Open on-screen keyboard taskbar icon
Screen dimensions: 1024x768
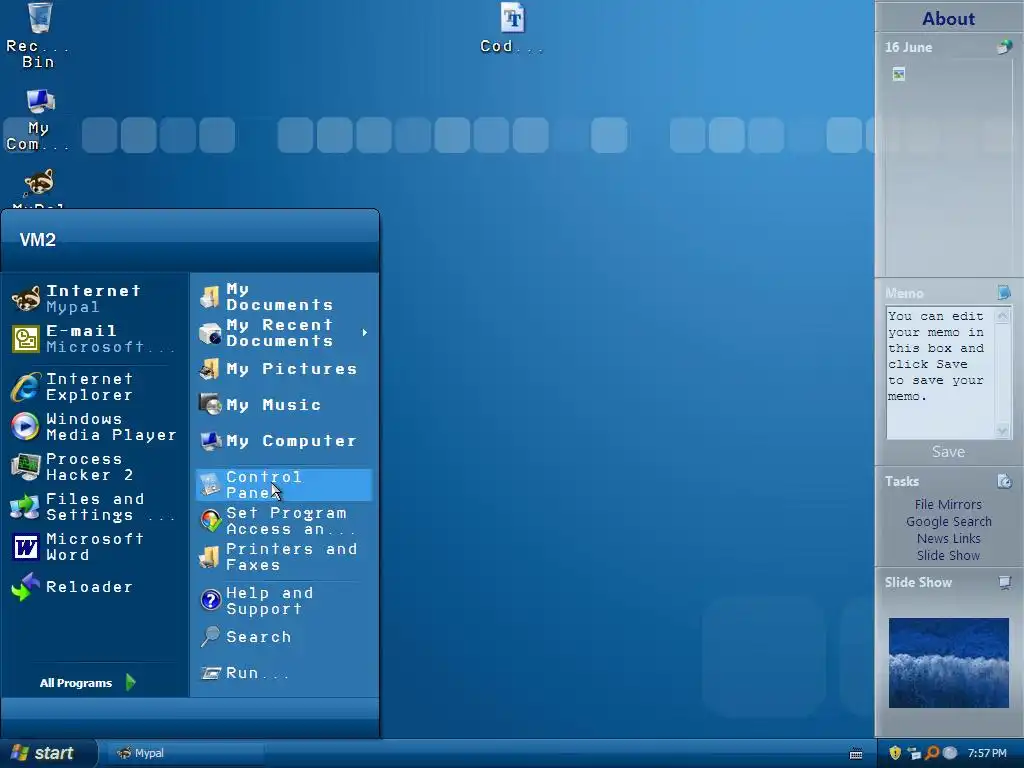pos(856,754)
